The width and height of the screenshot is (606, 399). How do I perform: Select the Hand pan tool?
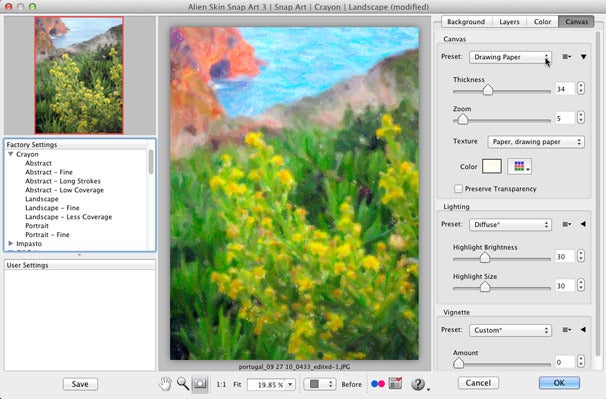(165, 384)
